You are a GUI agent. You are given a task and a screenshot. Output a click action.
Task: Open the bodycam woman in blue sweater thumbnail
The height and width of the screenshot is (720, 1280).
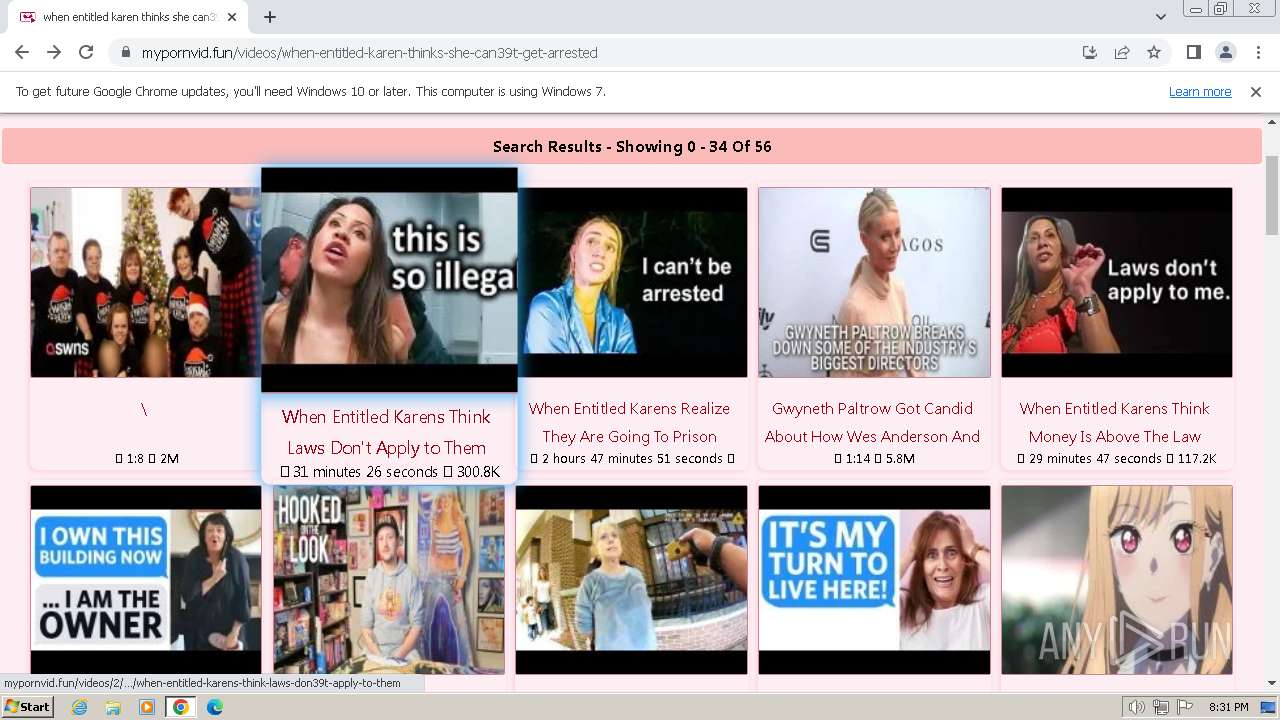point(631,580)
